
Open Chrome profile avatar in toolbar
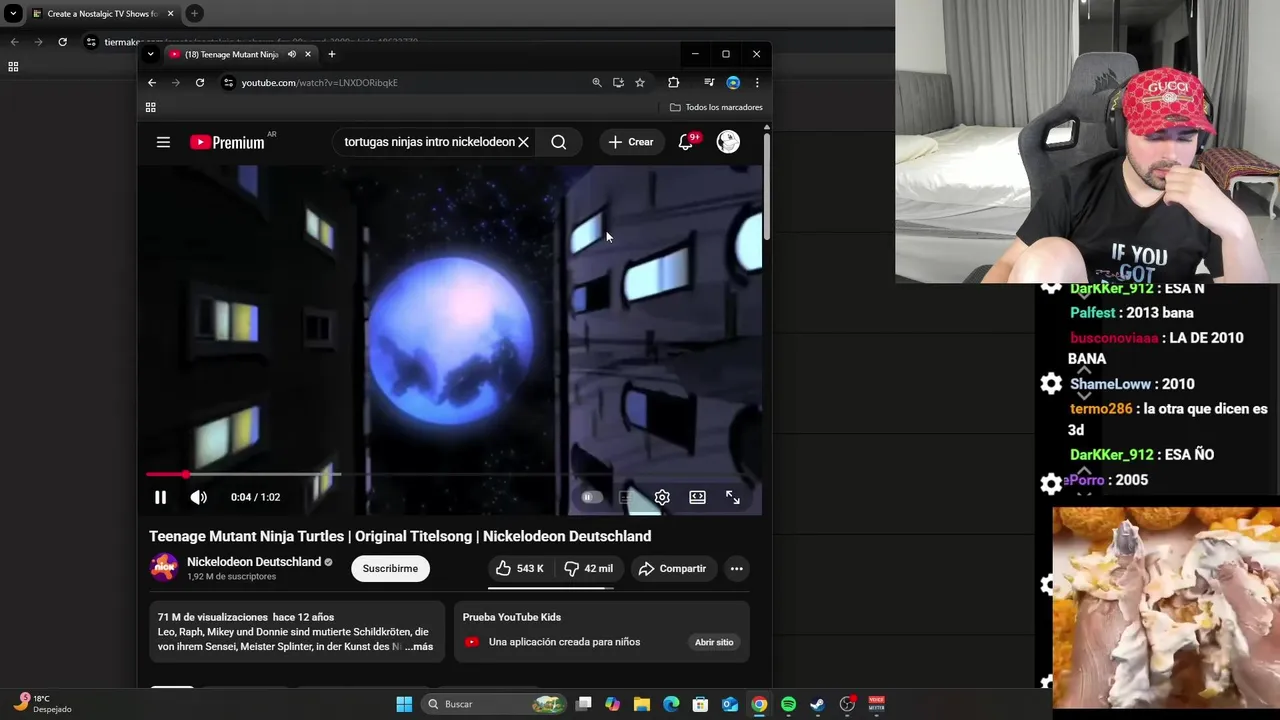pyautogui.click(x=733, y=83)
